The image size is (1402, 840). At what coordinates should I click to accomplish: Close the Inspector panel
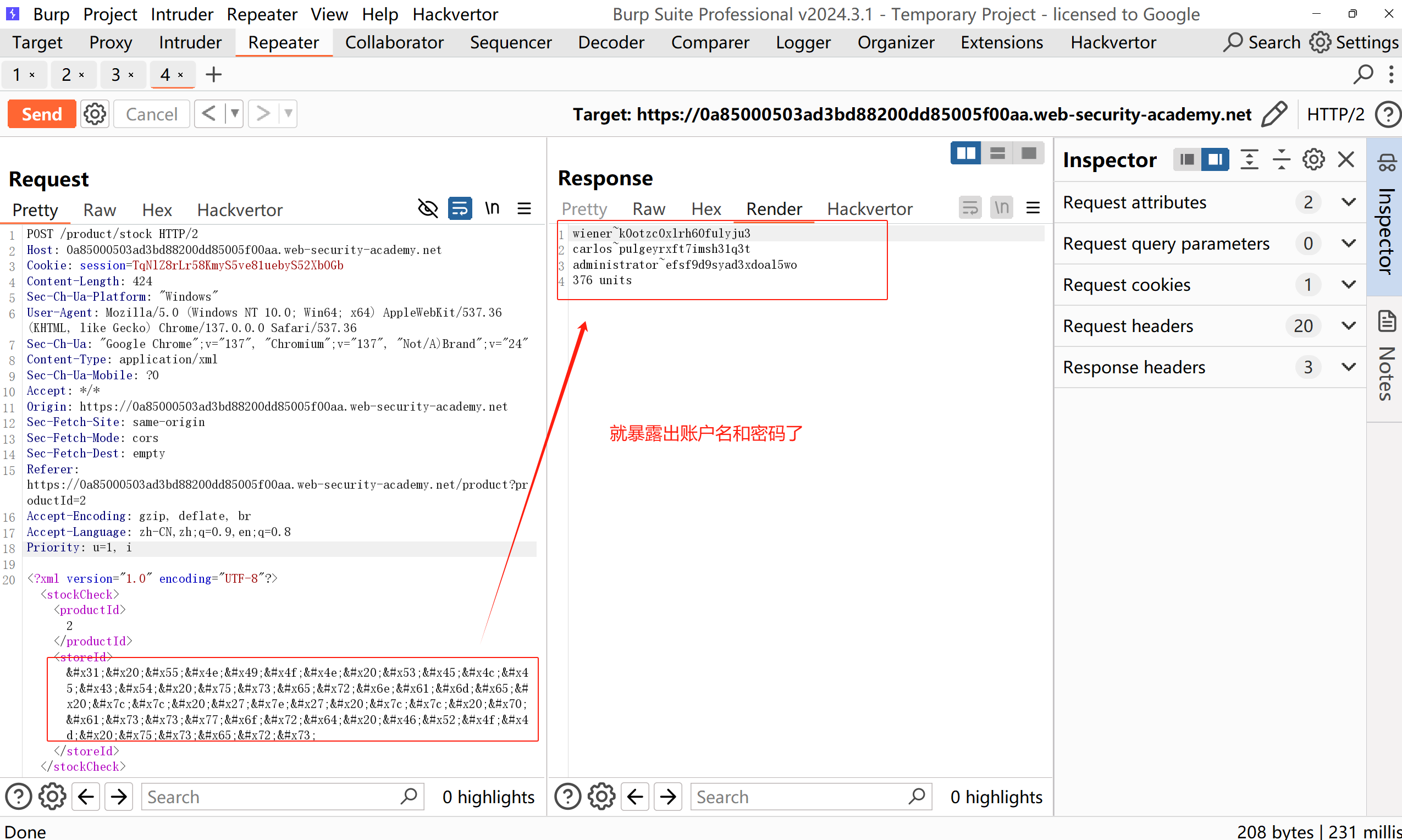[1346, 159]
